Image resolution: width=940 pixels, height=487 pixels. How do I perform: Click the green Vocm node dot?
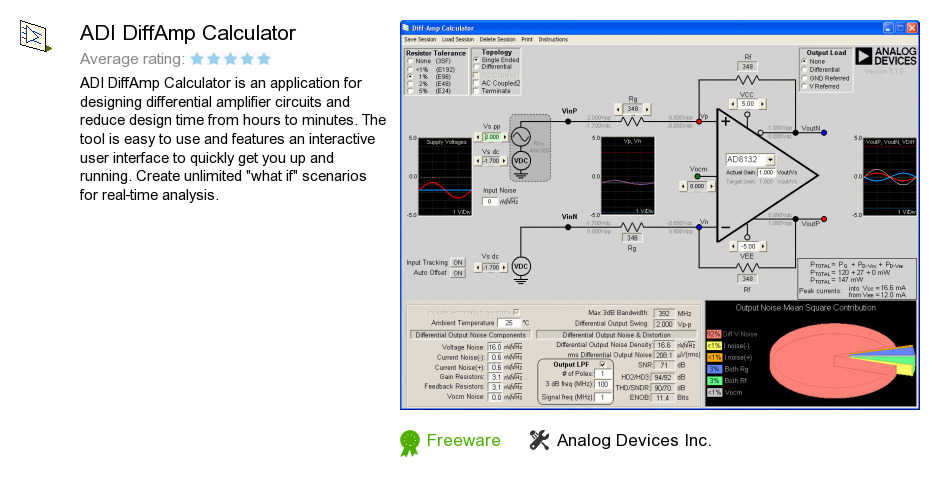coord(697,177)
